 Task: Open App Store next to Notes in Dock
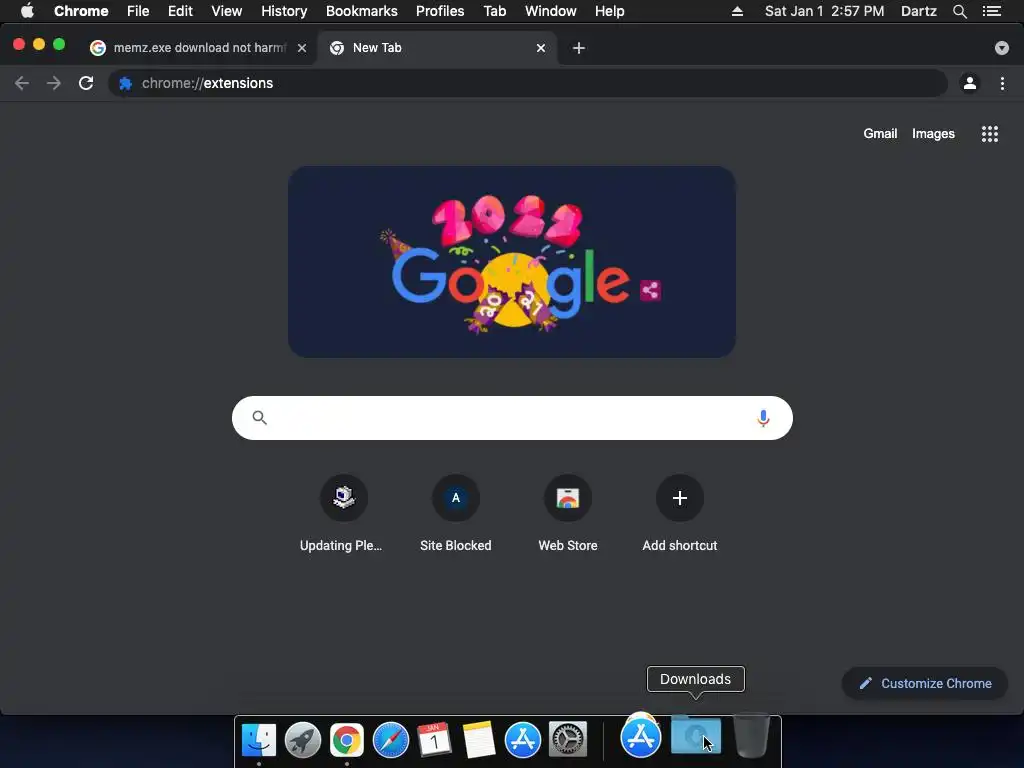[x=522, y=739]
